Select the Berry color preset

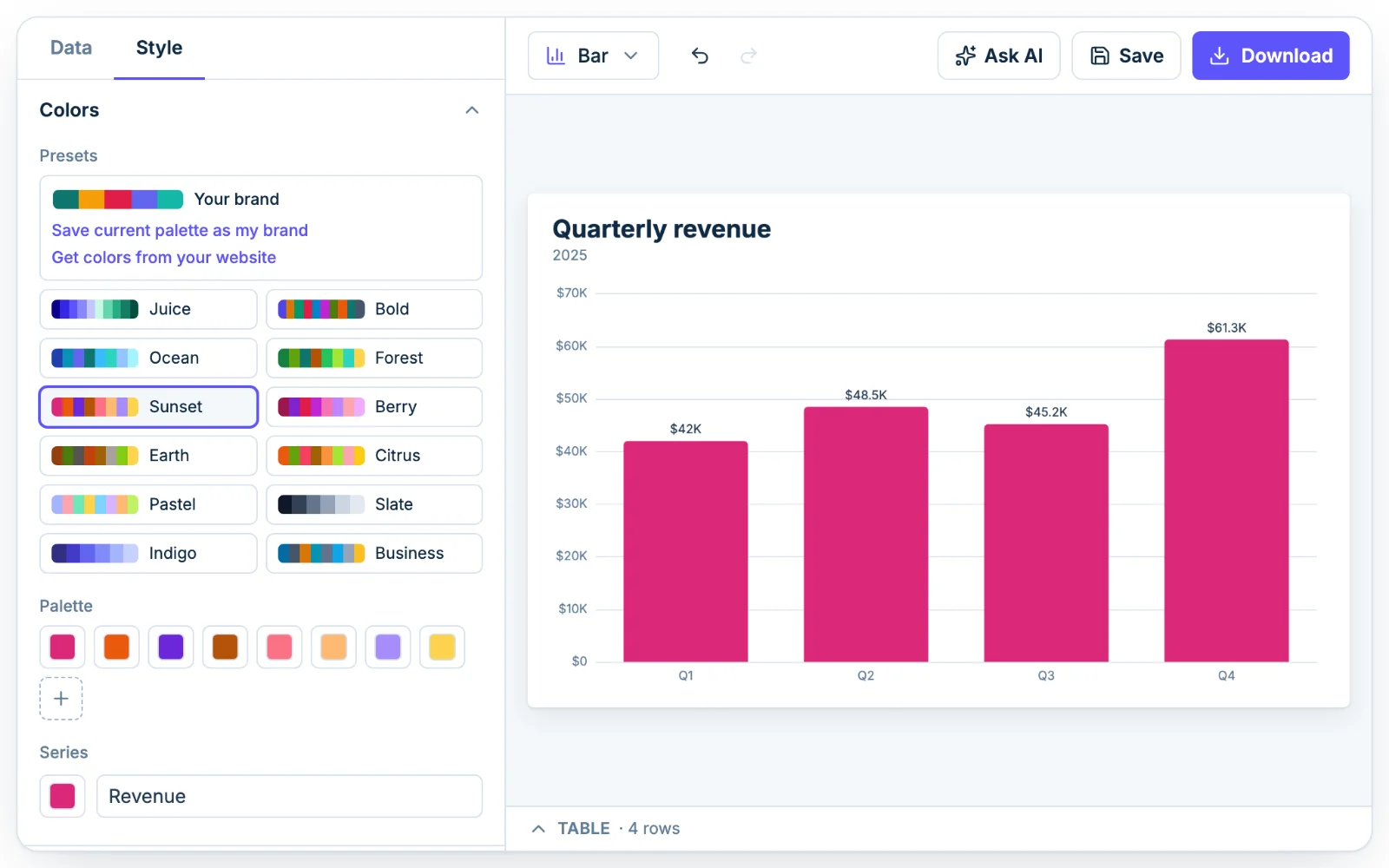tap(374, 407)
